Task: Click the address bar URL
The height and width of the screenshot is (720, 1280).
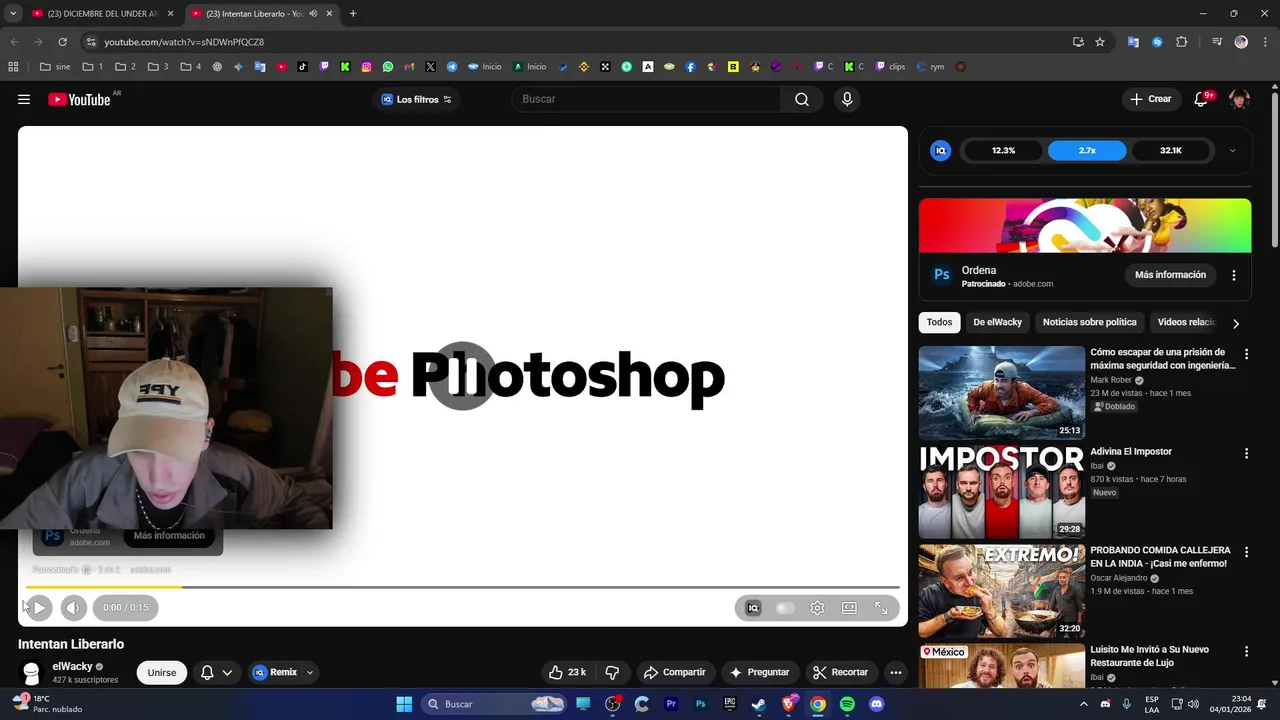Action: [184, 42]
